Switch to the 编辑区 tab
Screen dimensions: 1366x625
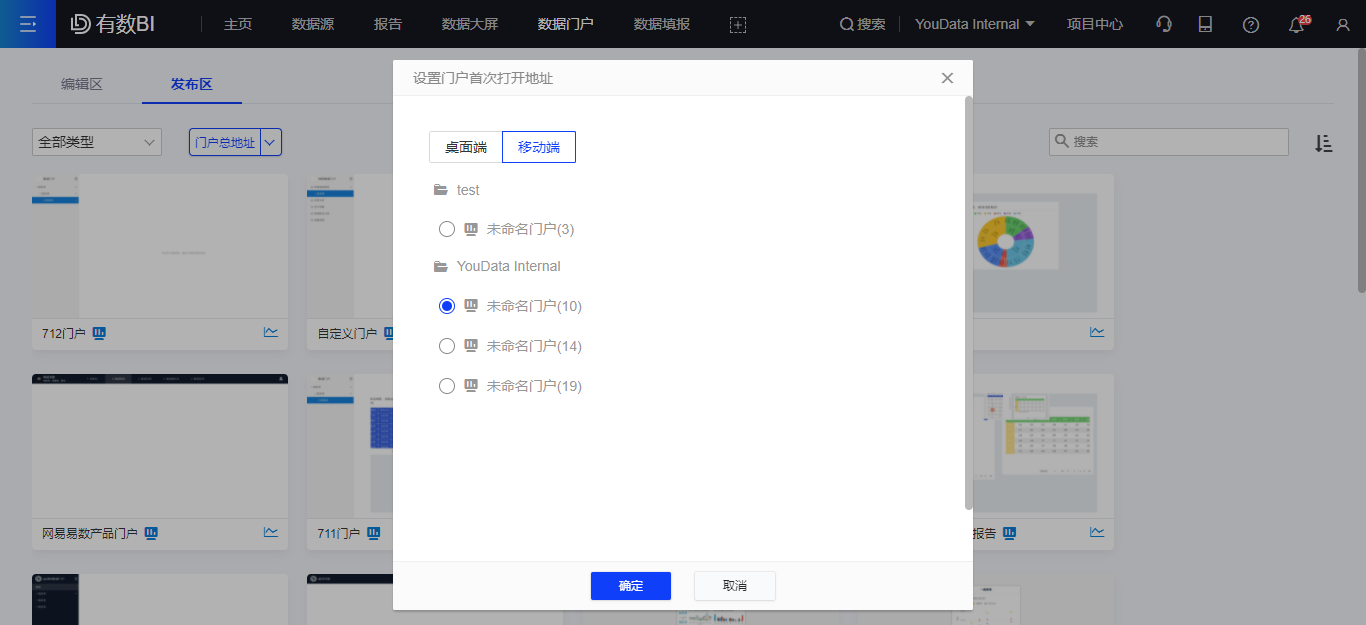tap(82, 85)
